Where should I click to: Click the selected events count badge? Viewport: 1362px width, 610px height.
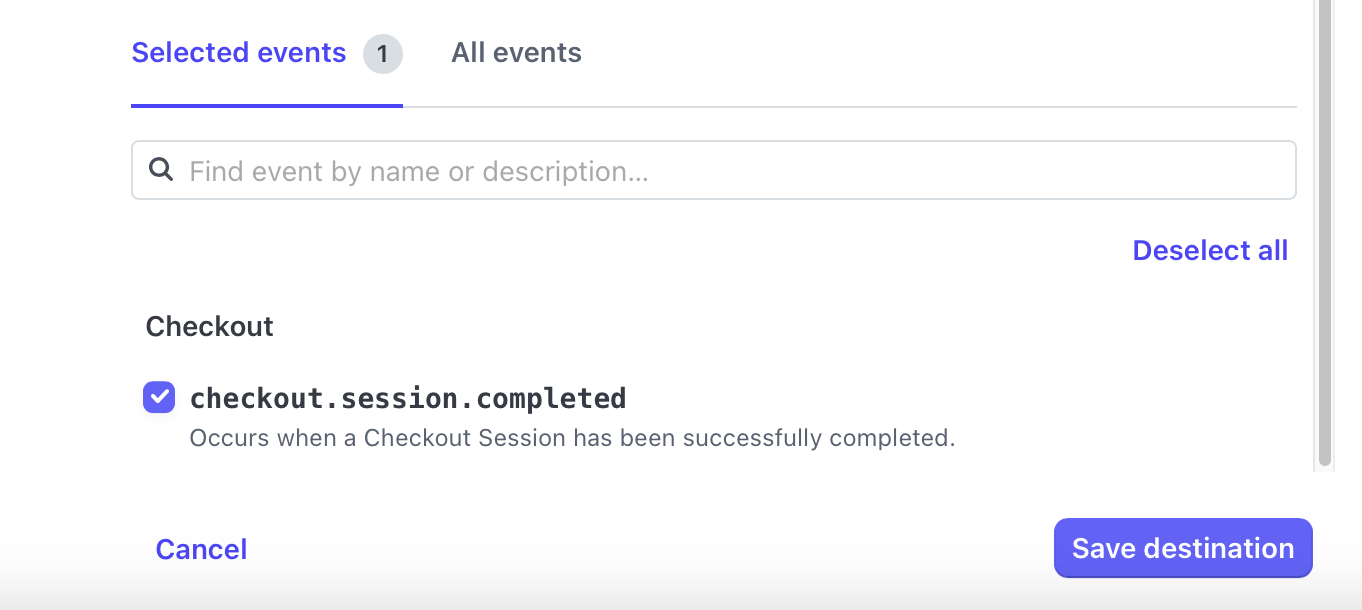(382, 54)
